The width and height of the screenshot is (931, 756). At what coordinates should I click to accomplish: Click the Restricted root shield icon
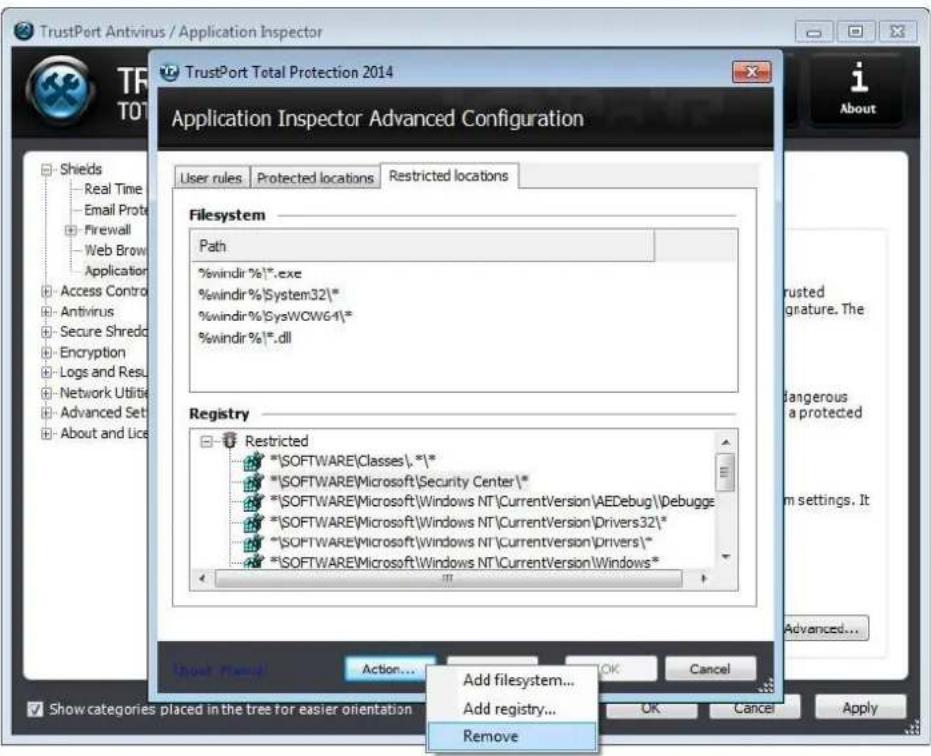(230, 441)
